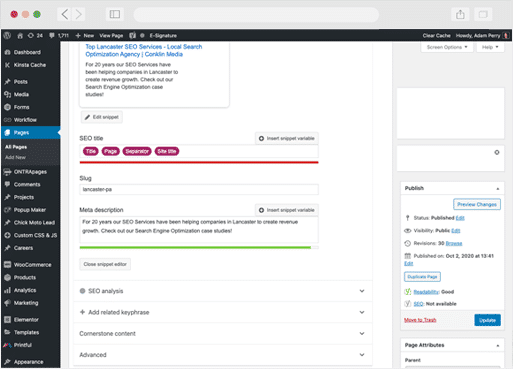This screenshot has width=513, height=369.
Task: Click the Separator variable tag in SEO title
Action: [x=137, y=151]
